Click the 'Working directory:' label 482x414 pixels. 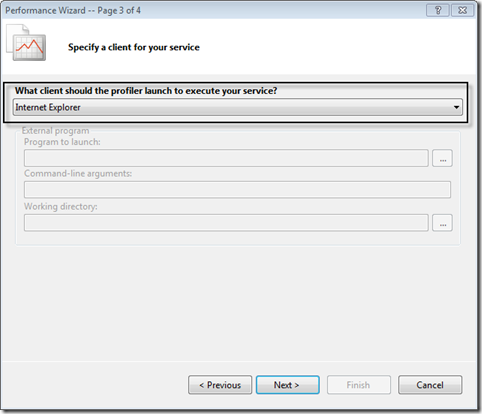point(61,207)
